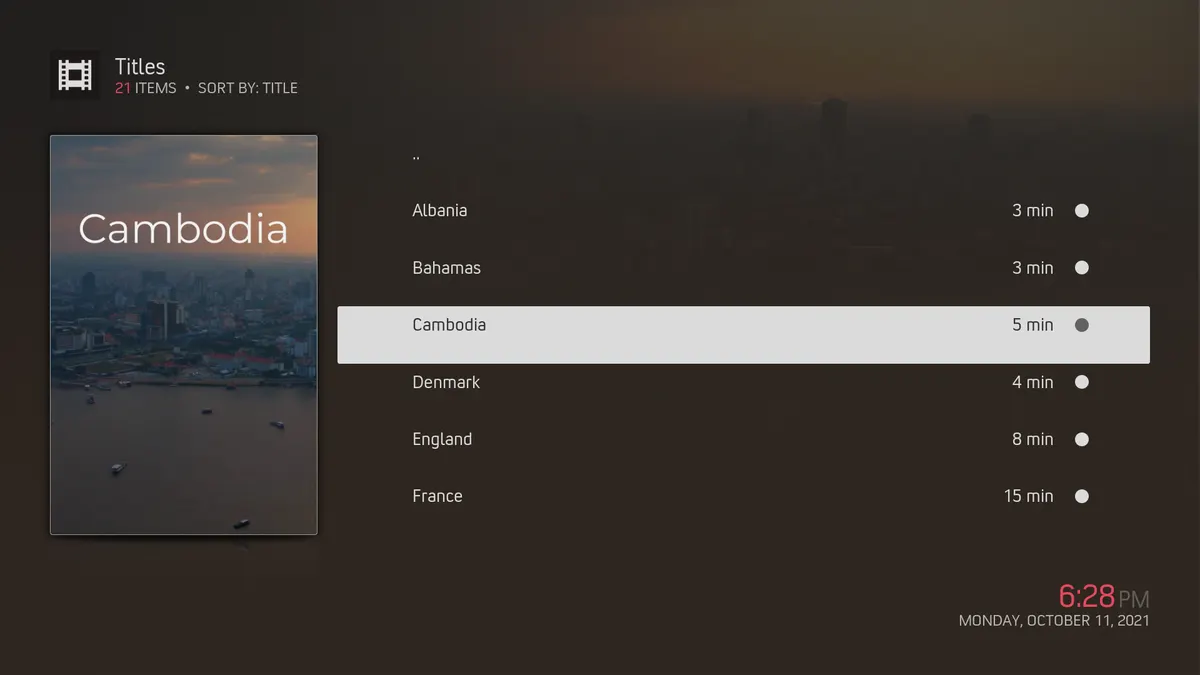Click the watched indicator next to France
Viewport: 1200px width, 675px height.
pyautogui.click(x=1081, y=496)
